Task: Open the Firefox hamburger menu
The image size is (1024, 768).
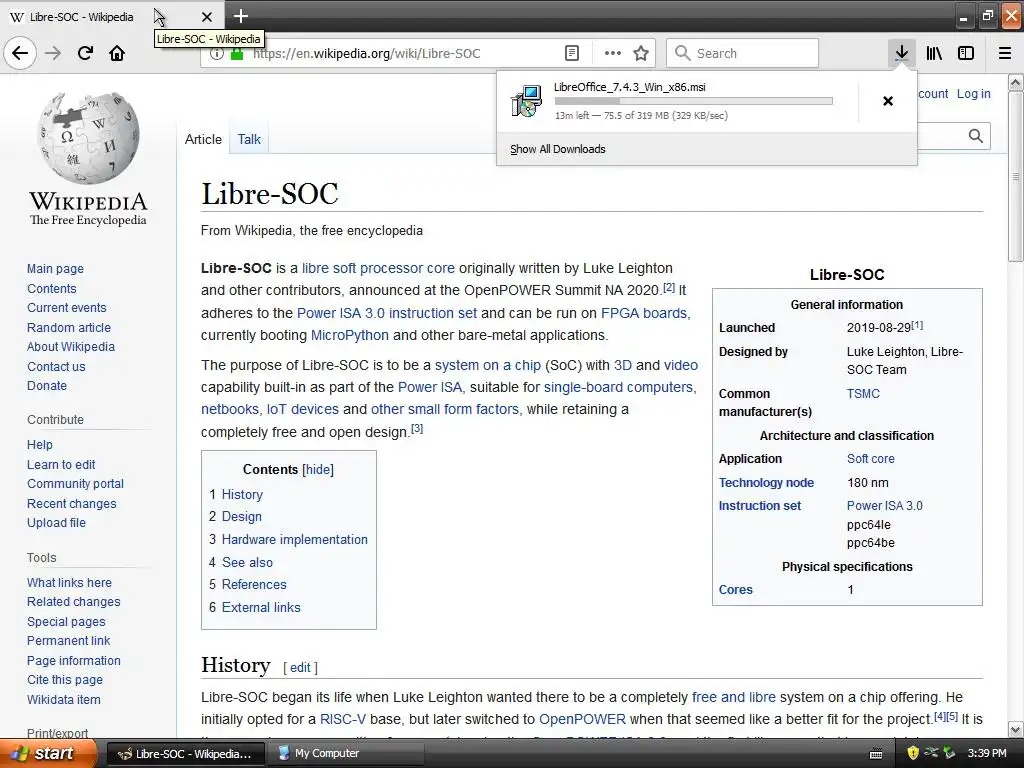Action: [x=1004, y=53]
